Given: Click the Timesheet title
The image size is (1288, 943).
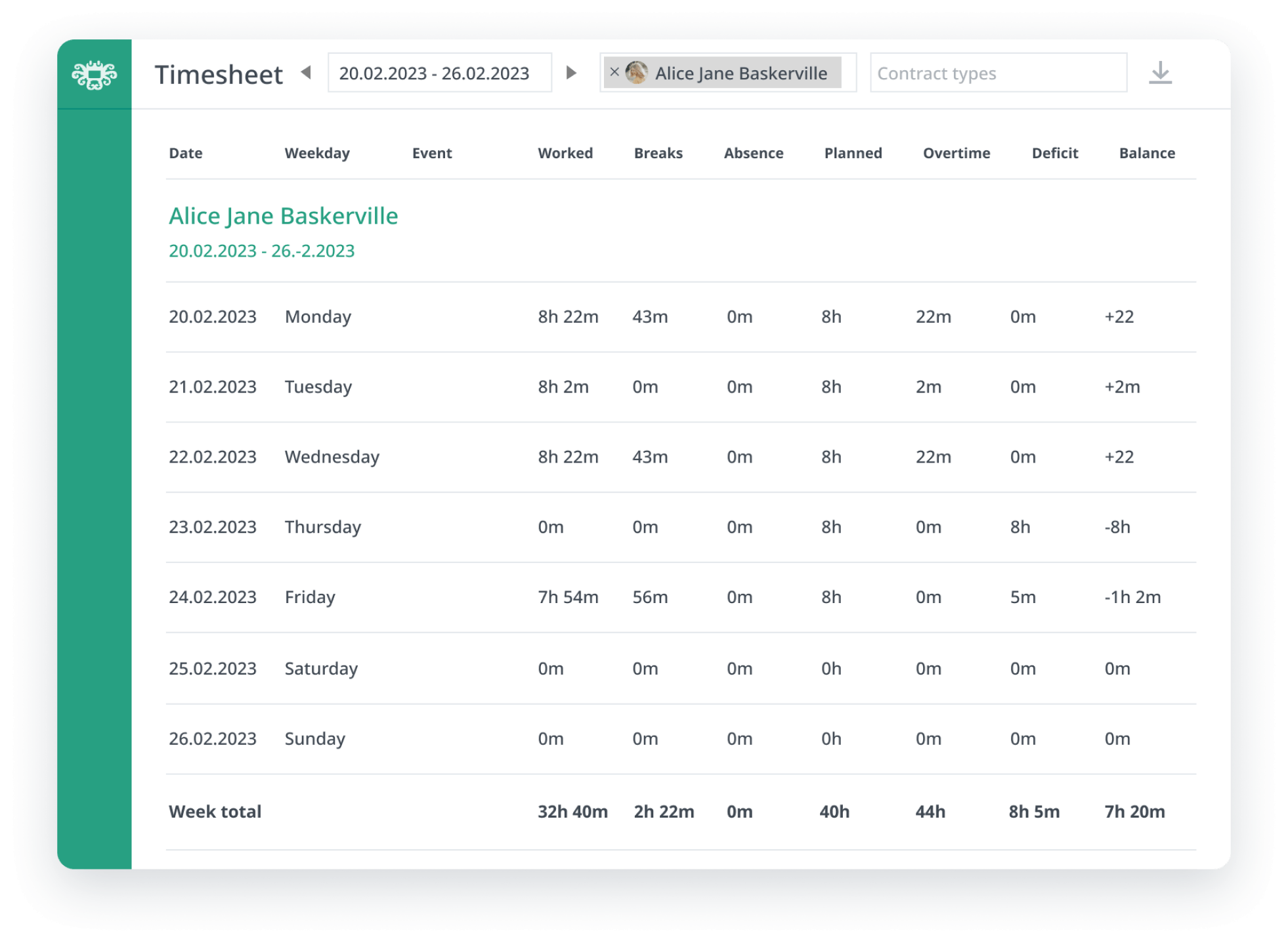Looking at the screenshot, I should (219, 73).
